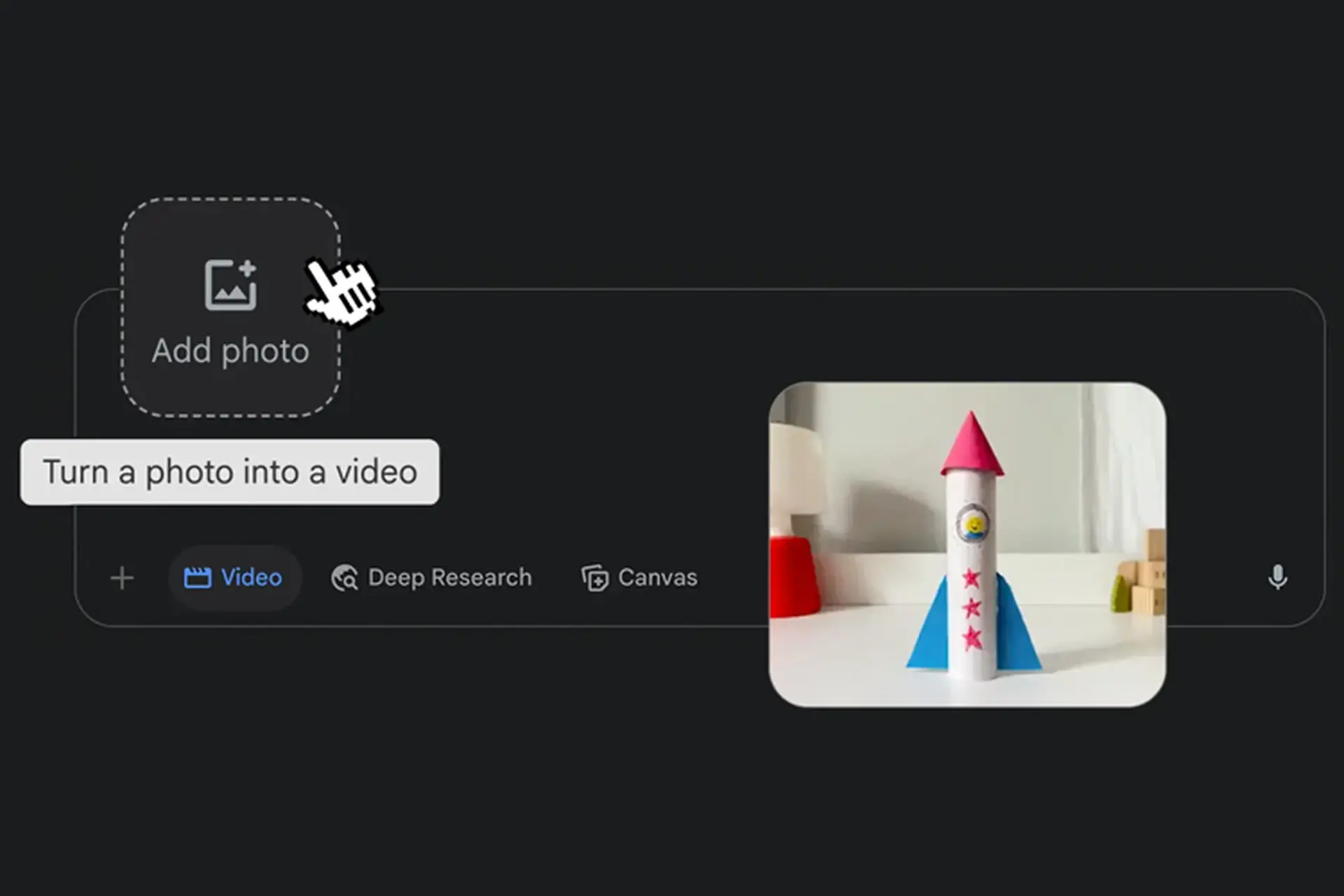Screen dimensions: 1344x896
Task: Click the Canvas layered-plus icon
Action: (595, 578)
